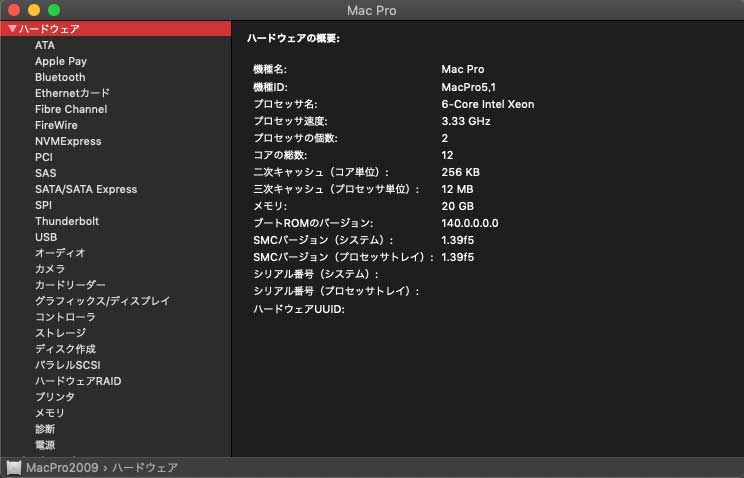Viewport: 744px width, 478px height.
Task: Select メモリ in the sidebar list
Action: click(49, 413)
